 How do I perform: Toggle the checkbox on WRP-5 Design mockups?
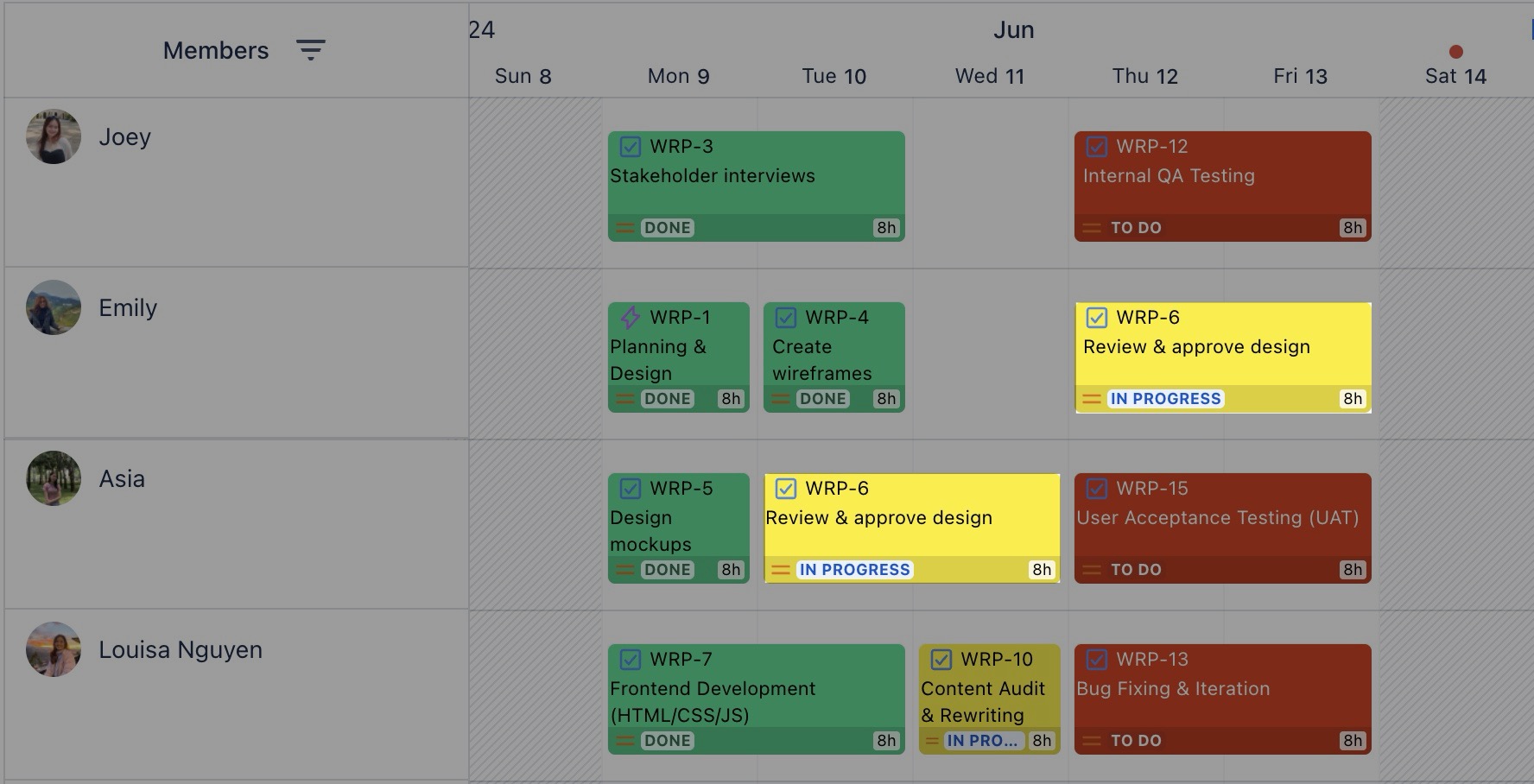click(629, 489)
